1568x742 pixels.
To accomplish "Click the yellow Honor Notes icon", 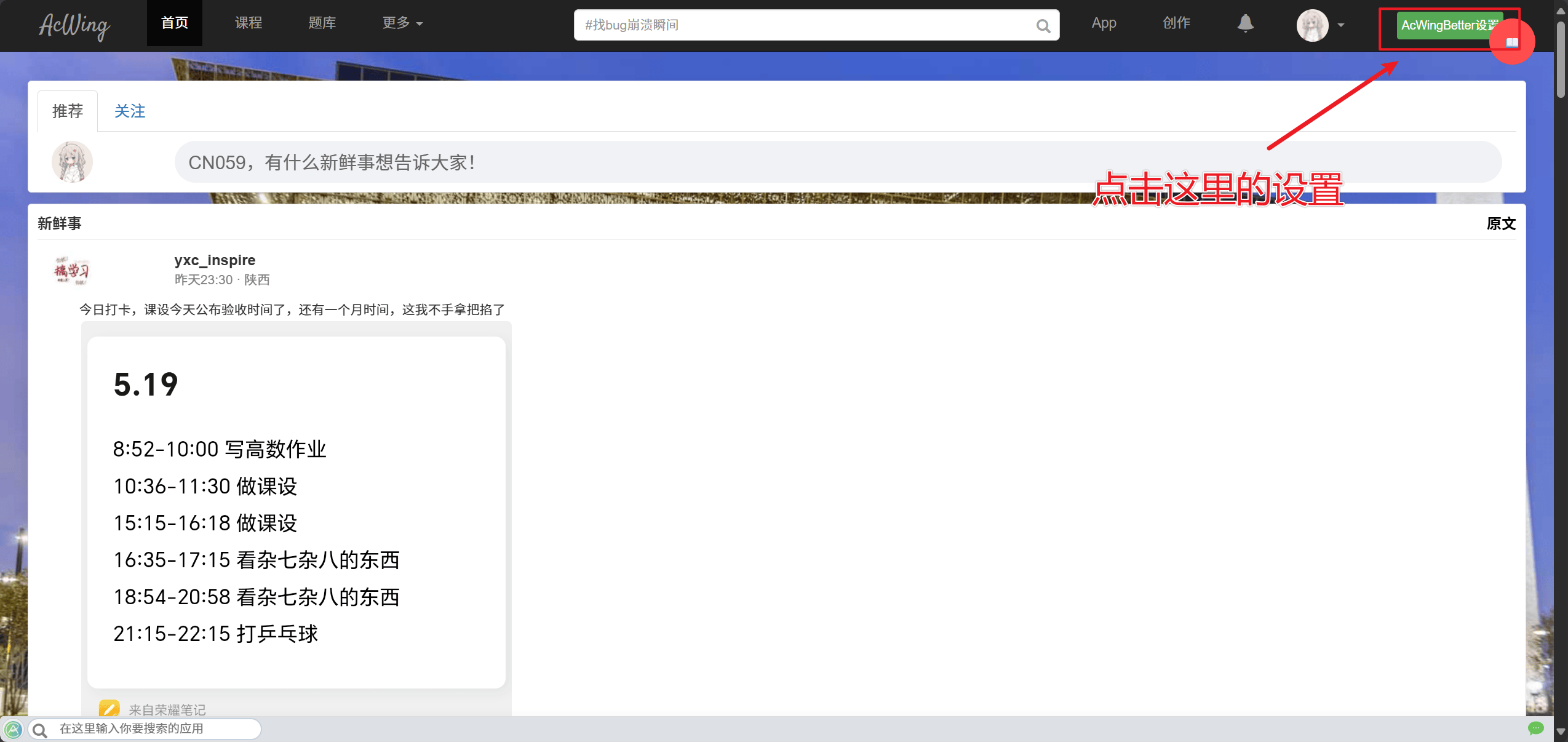I will point(109,709).
